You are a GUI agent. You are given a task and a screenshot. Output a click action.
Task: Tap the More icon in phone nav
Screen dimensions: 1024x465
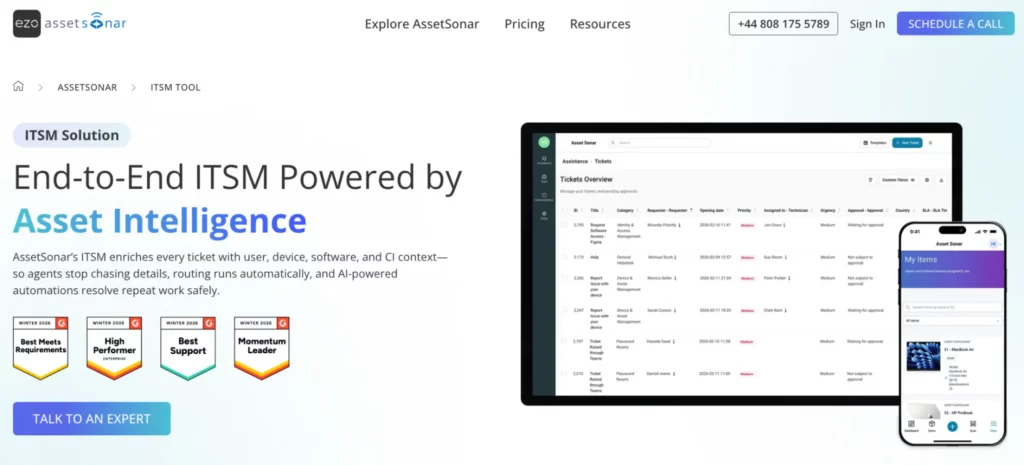click(x=993, y=426)
